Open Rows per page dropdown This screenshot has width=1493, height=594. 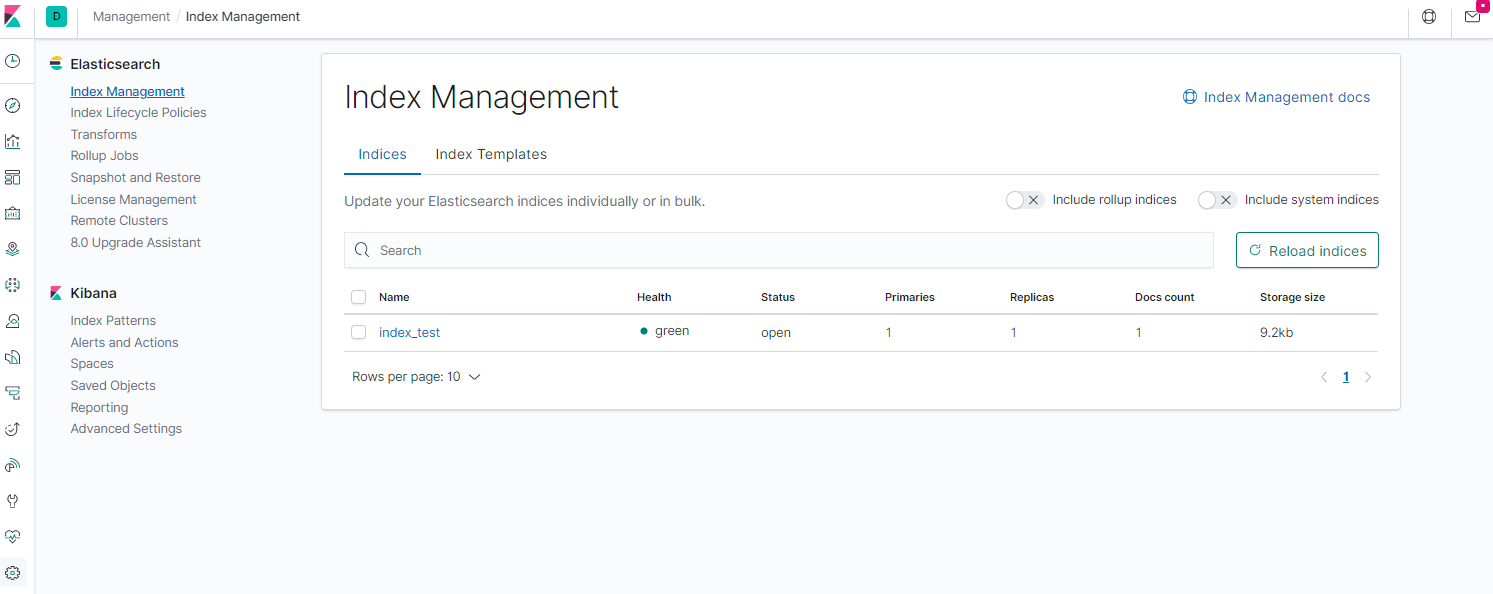pos(416,377)
